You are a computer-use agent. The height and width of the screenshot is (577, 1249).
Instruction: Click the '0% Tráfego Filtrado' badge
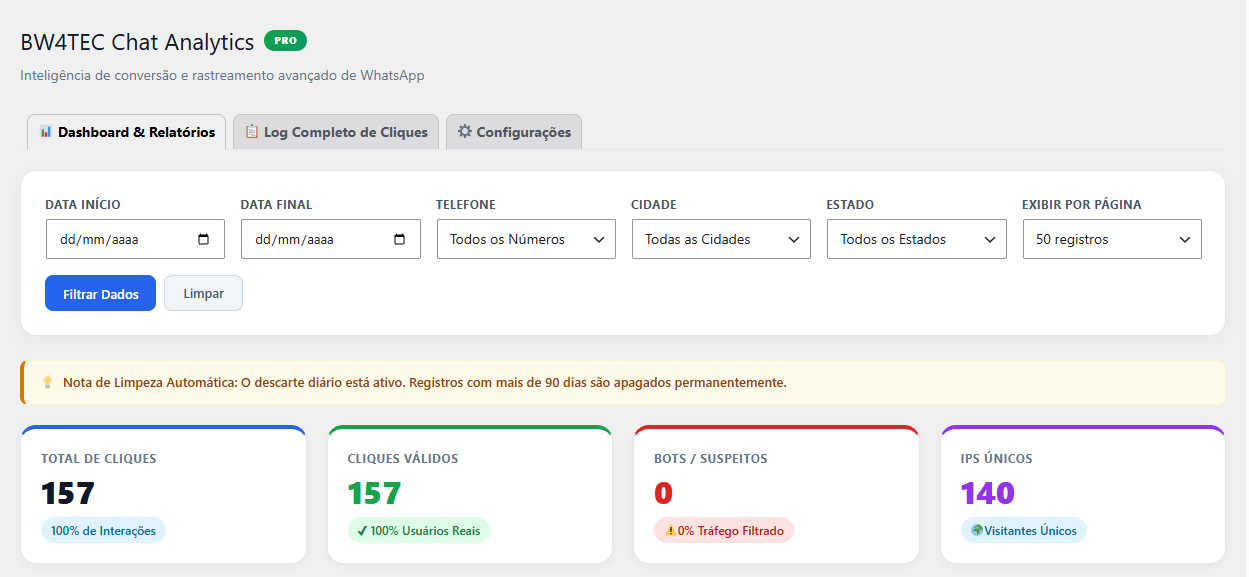click(724, 531)
